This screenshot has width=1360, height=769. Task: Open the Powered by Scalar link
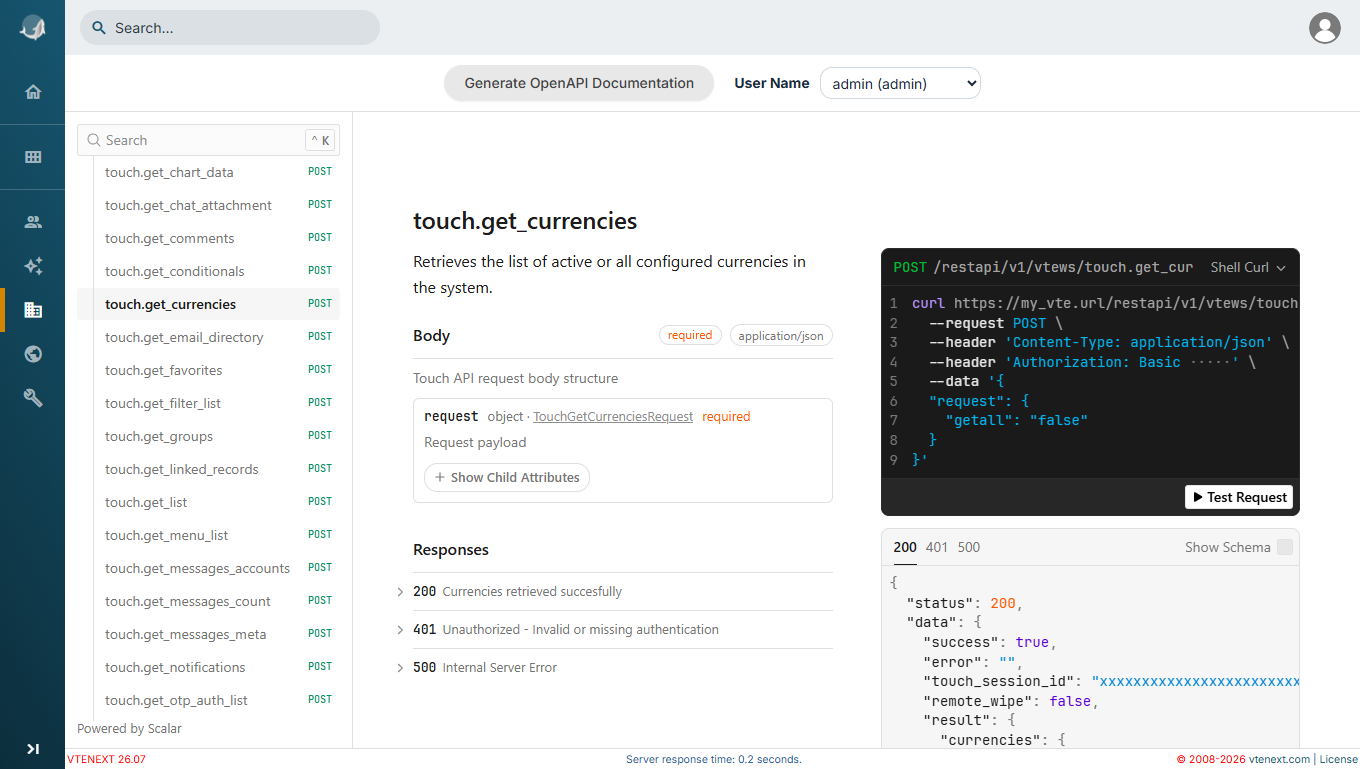[129, 728]
